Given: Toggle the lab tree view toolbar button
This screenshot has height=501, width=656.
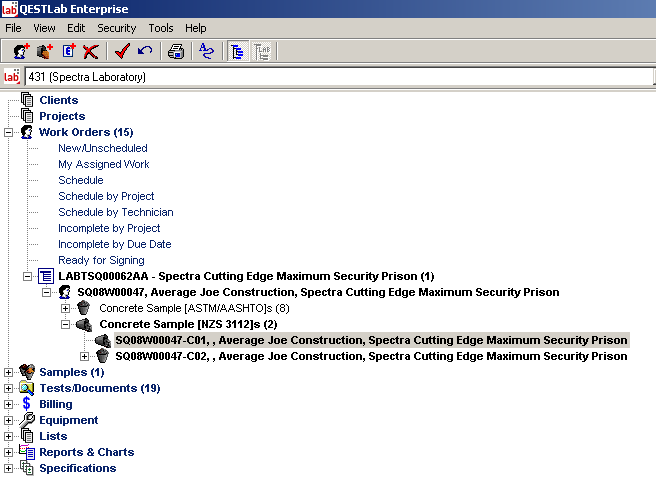Looking at the screenshot, I should pyautogui.click(x=262, y=51).
